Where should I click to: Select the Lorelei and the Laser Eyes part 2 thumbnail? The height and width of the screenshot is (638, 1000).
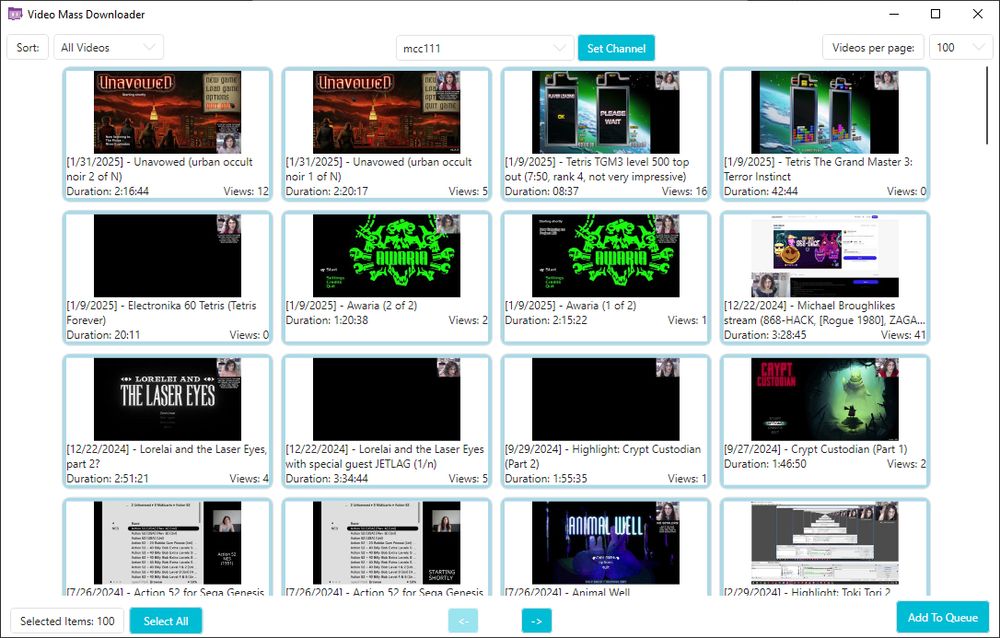pos(167,399)
